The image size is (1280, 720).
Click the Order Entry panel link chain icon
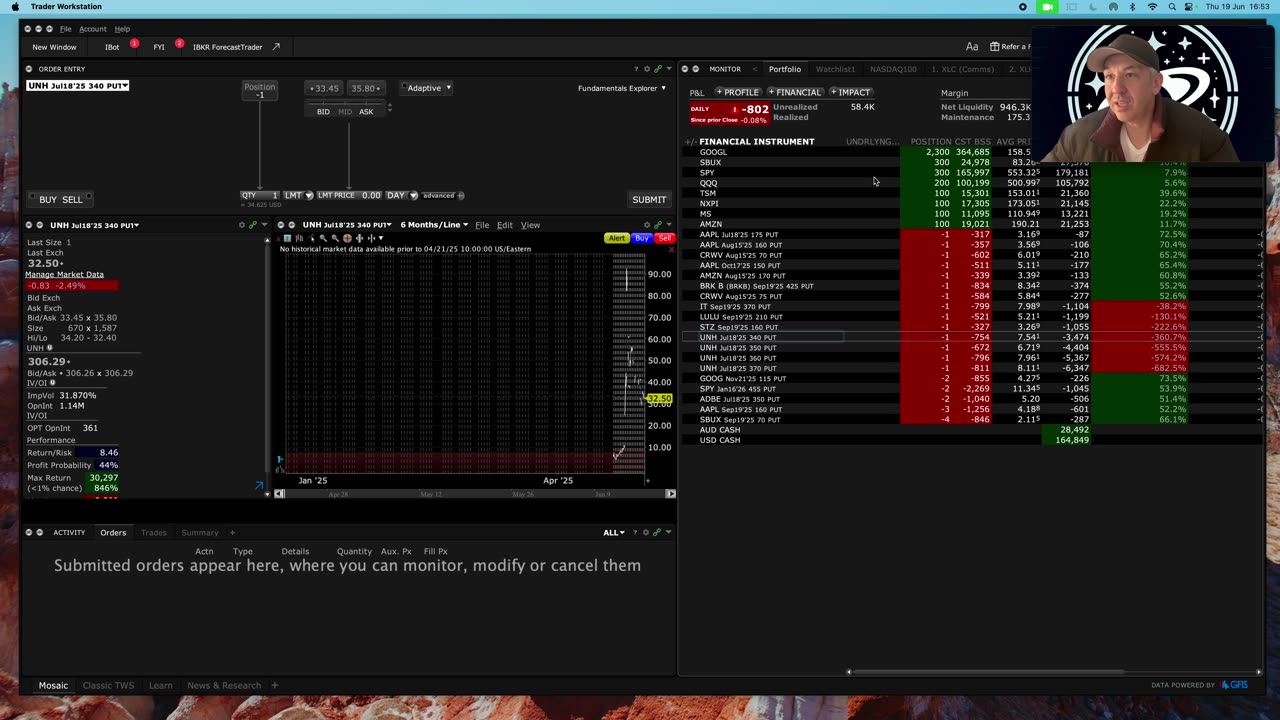coord(657,69)
